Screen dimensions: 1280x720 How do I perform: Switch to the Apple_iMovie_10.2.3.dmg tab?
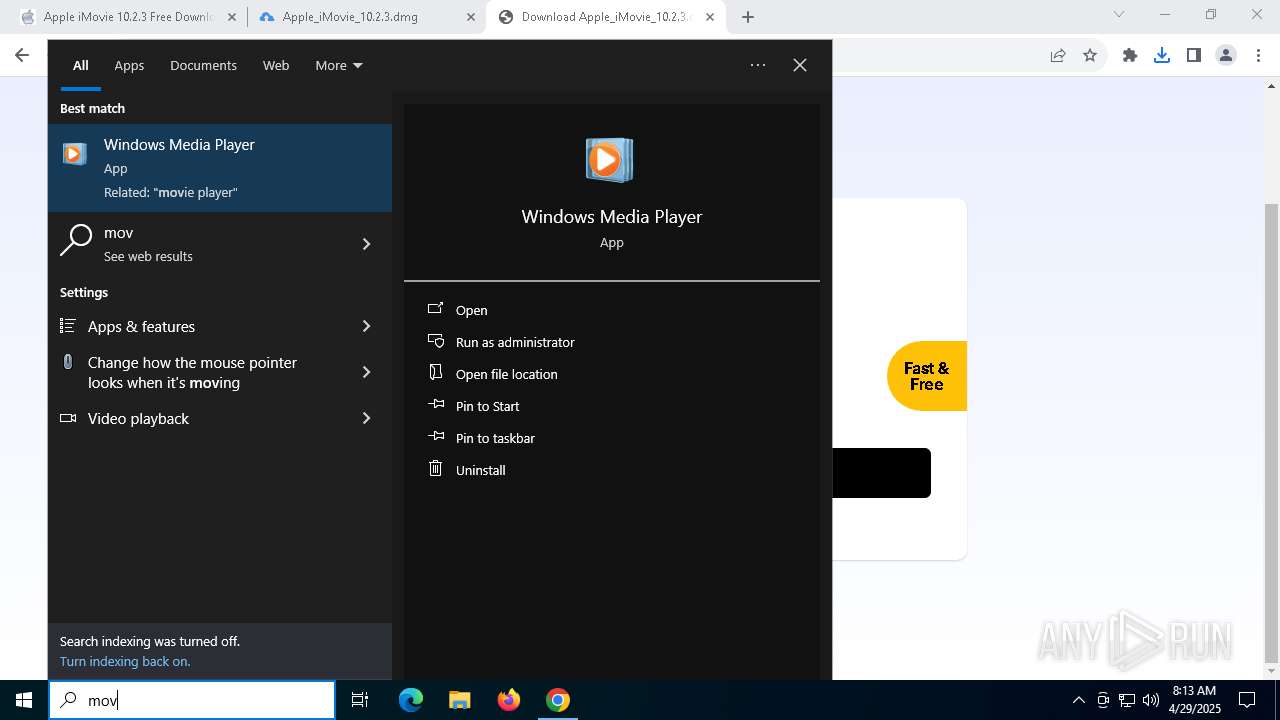(x=366, y=17)
